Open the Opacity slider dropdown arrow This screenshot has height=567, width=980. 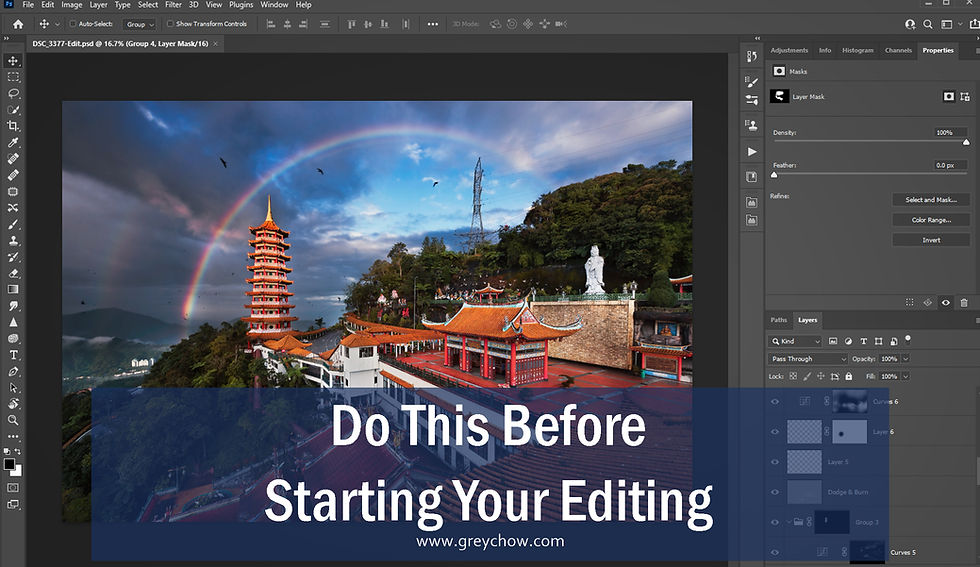click(906, 359)
